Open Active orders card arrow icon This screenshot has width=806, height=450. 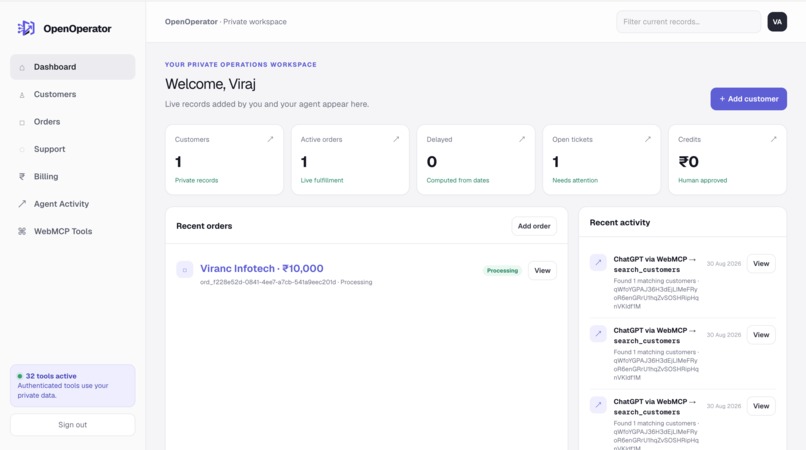click(x=396, y=139)
